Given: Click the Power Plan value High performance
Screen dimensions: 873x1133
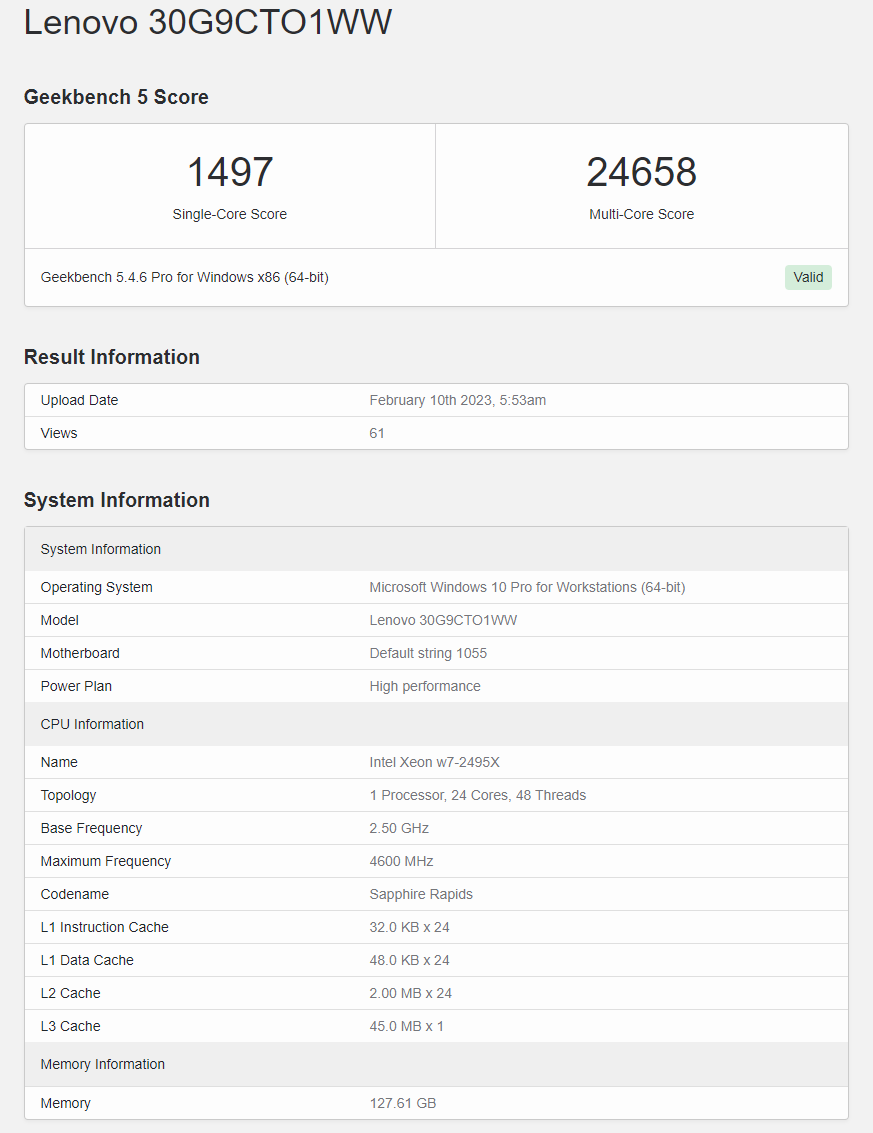Looking at the screenshot, I should point(425,686).
